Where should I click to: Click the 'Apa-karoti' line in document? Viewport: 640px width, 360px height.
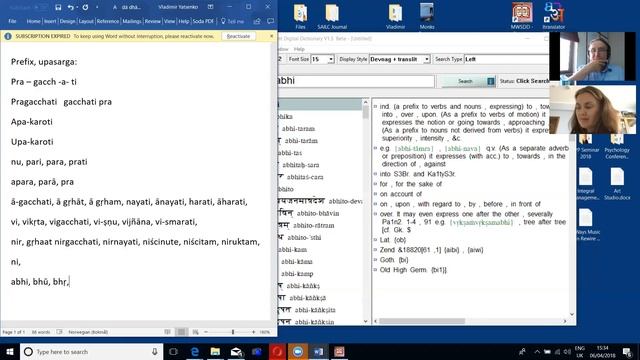tap(32, 122)
